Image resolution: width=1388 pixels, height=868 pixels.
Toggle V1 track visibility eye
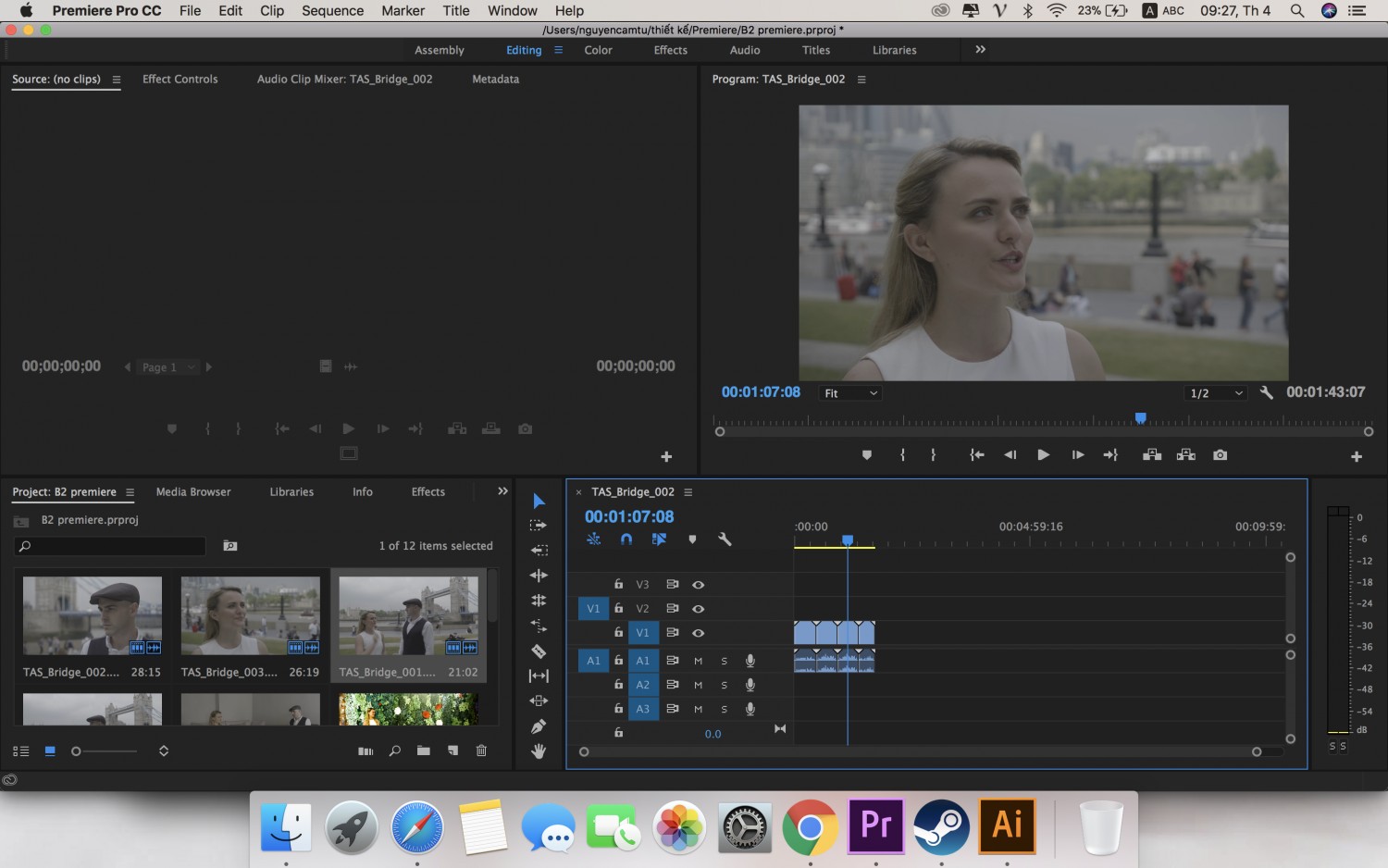699,633
